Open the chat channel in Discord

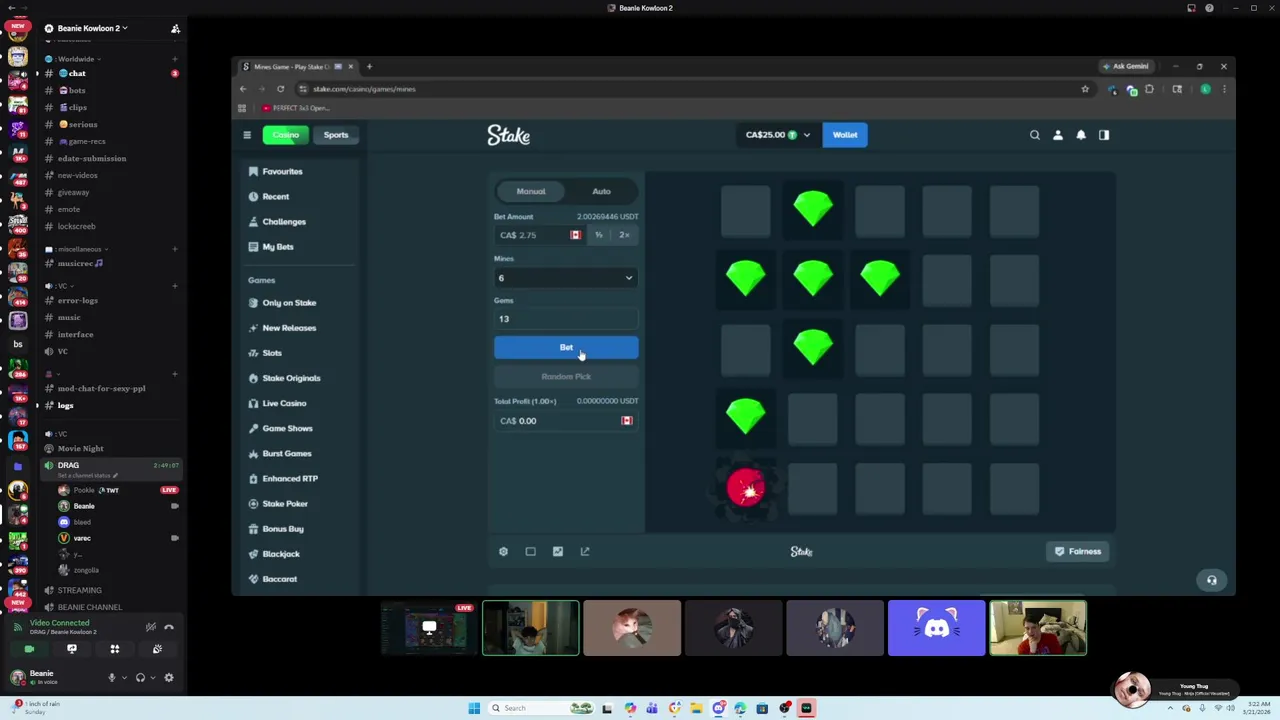coord(77,74)
